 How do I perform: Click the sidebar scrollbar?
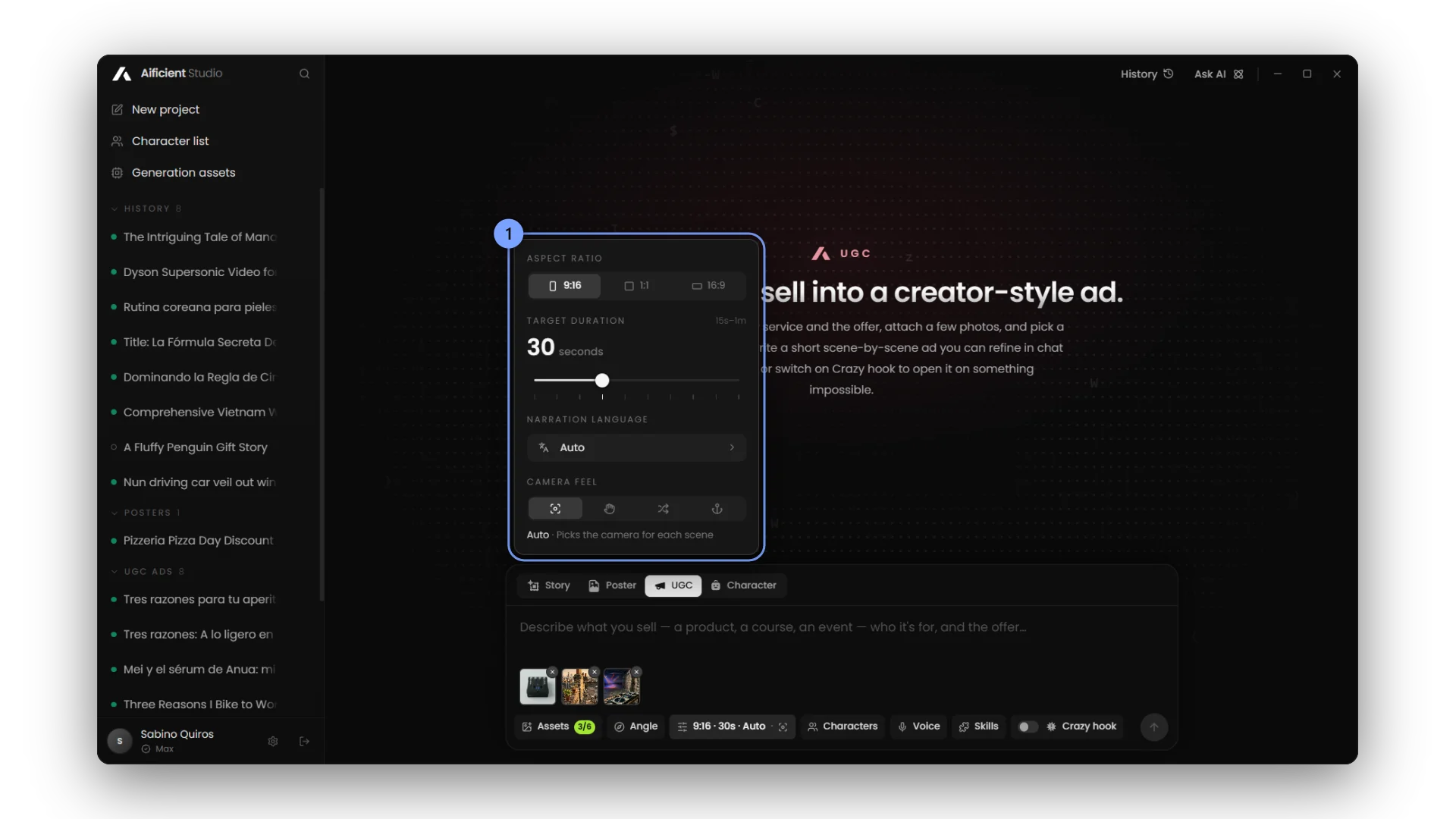[322, 394]
